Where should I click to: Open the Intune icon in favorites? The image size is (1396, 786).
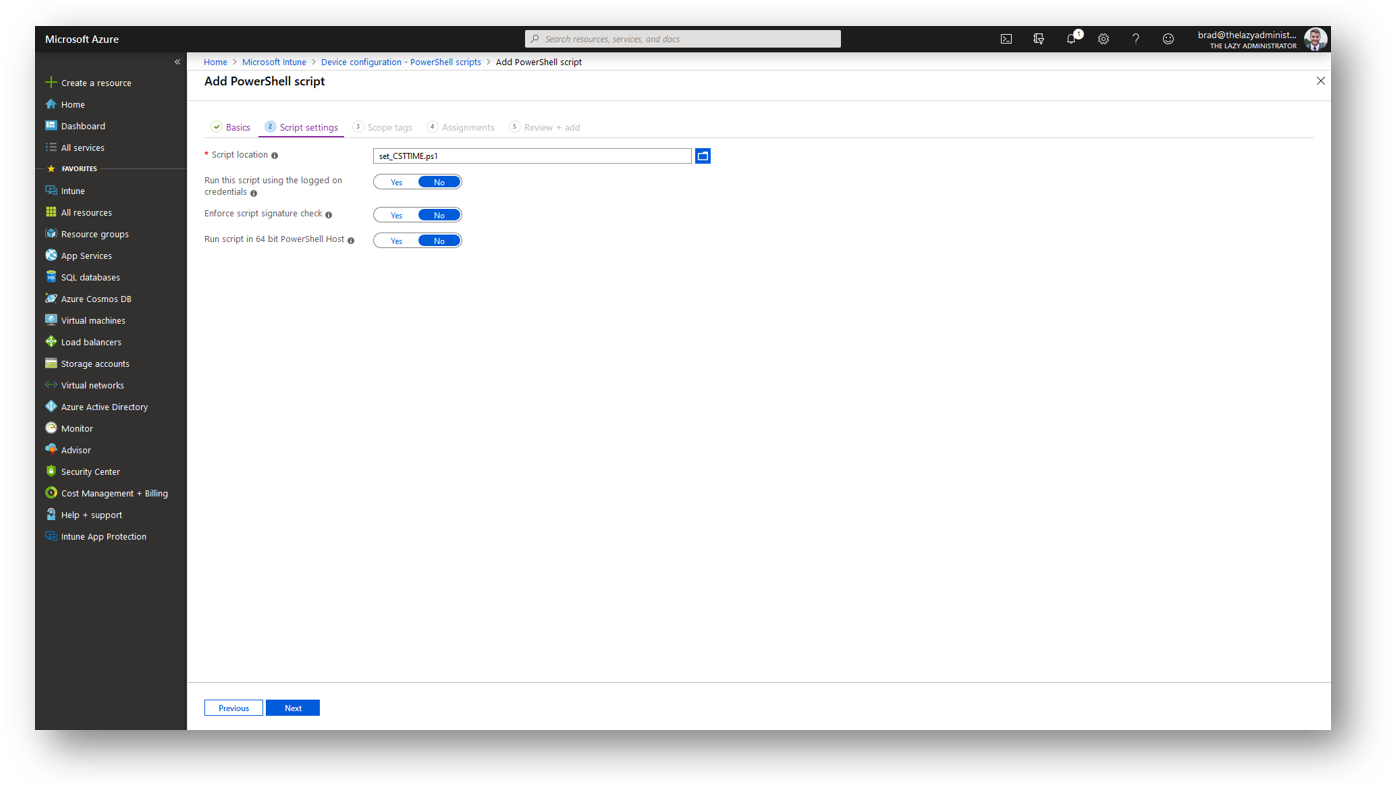(51, 190)
